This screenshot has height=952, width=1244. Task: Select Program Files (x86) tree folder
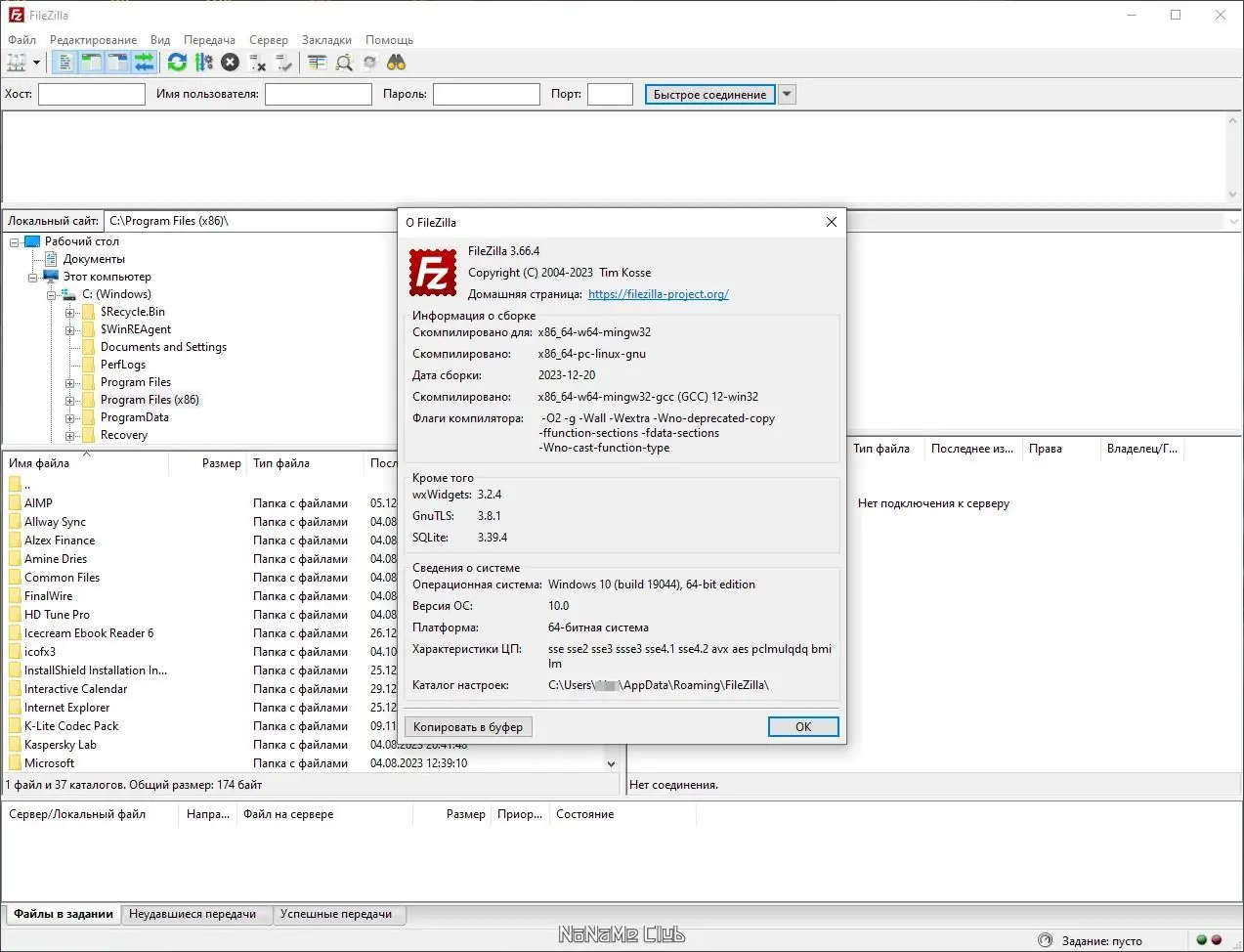(x=150, y=400)
